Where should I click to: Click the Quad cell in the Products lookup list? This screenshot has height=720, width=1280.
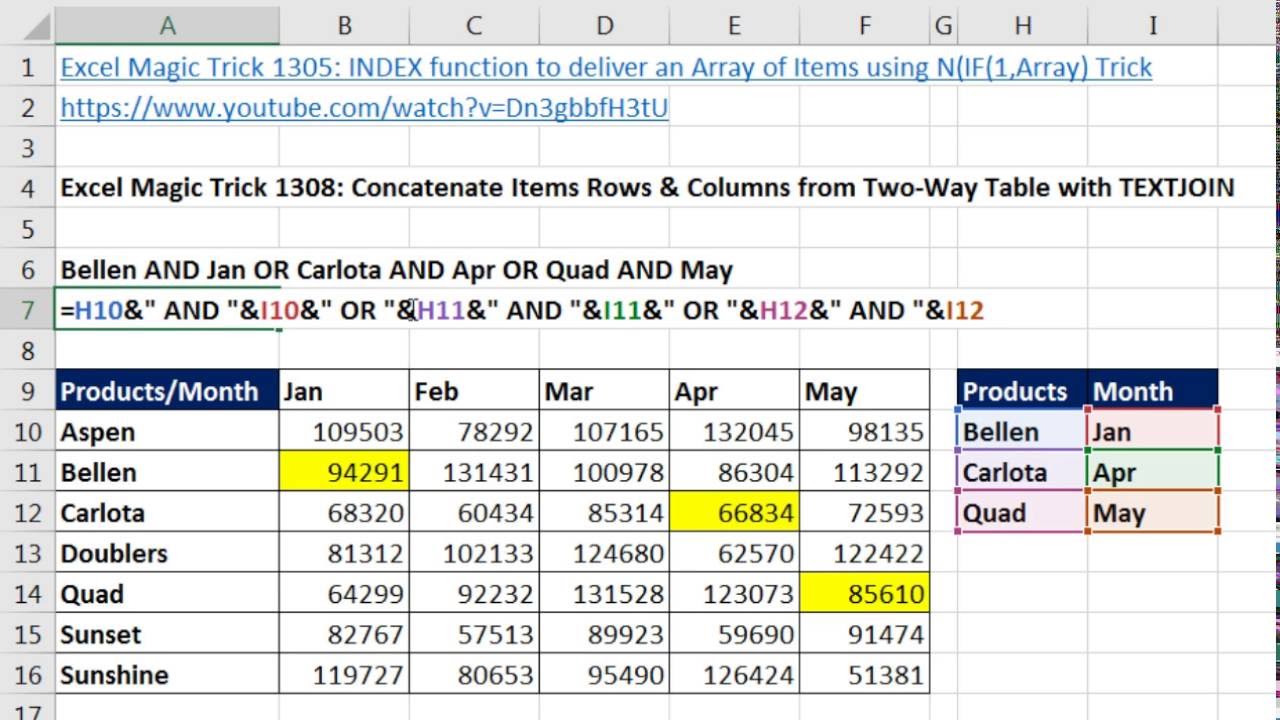1021,513
